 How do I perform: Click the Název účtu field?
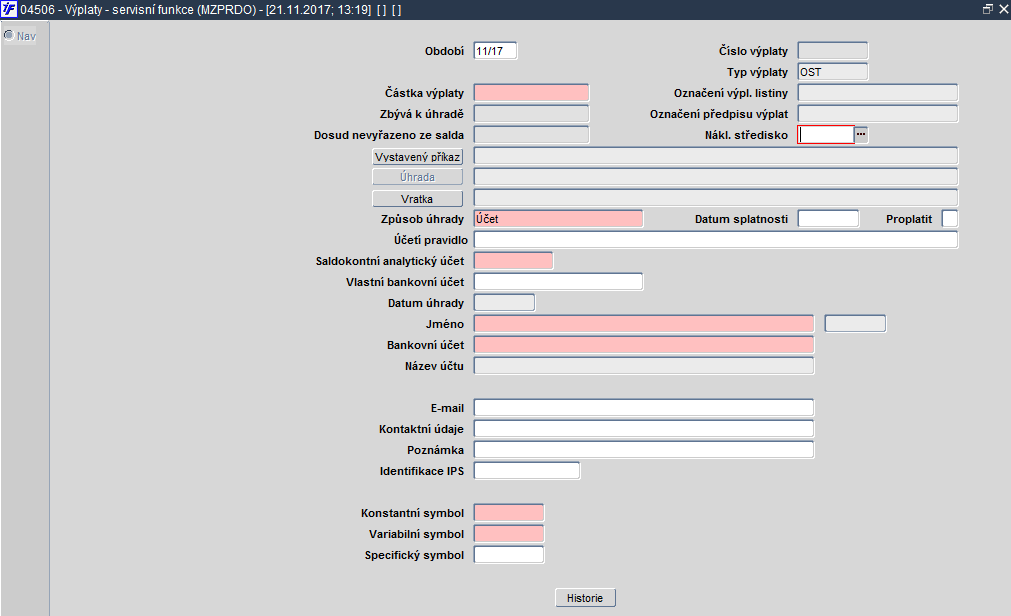[x=643, y=366]
